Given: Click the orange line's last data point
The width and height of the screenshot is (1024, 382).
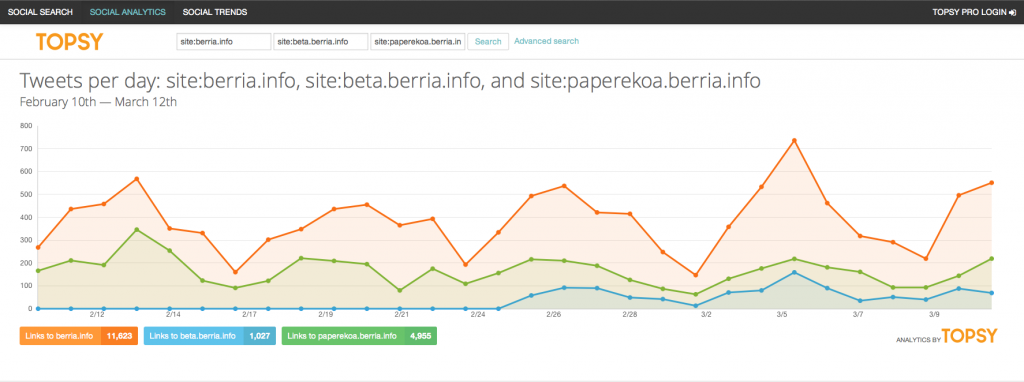Looking at the screenshot, I should pyautogui.click(x=991, y=183).
